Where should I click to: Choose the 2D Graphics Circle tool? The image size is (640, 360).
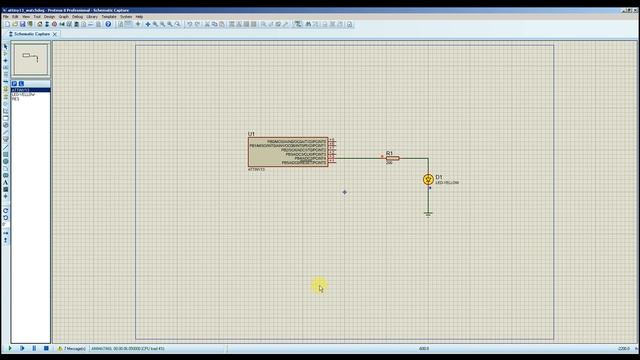(6, 161)
